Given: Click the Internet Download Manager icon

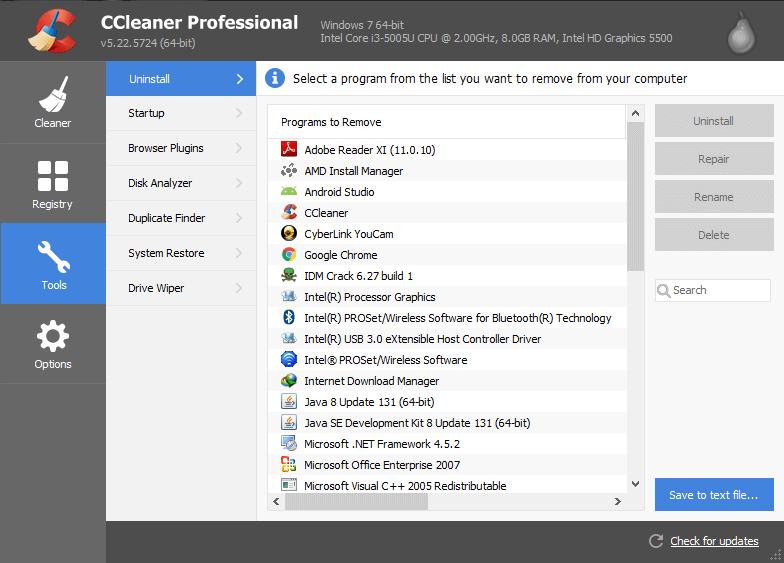Looking at the screenshot, I should [x=288, y=380].
